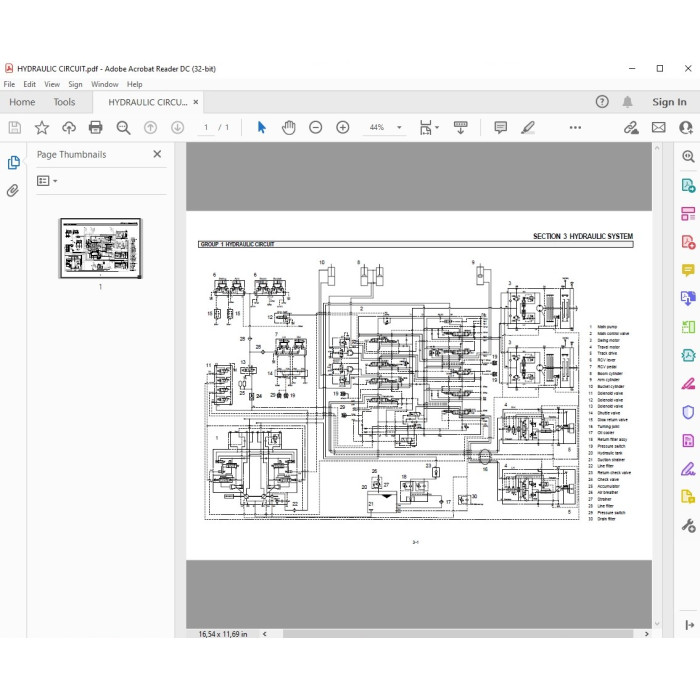
Task: Go to next page arrow
Action: 178,128
